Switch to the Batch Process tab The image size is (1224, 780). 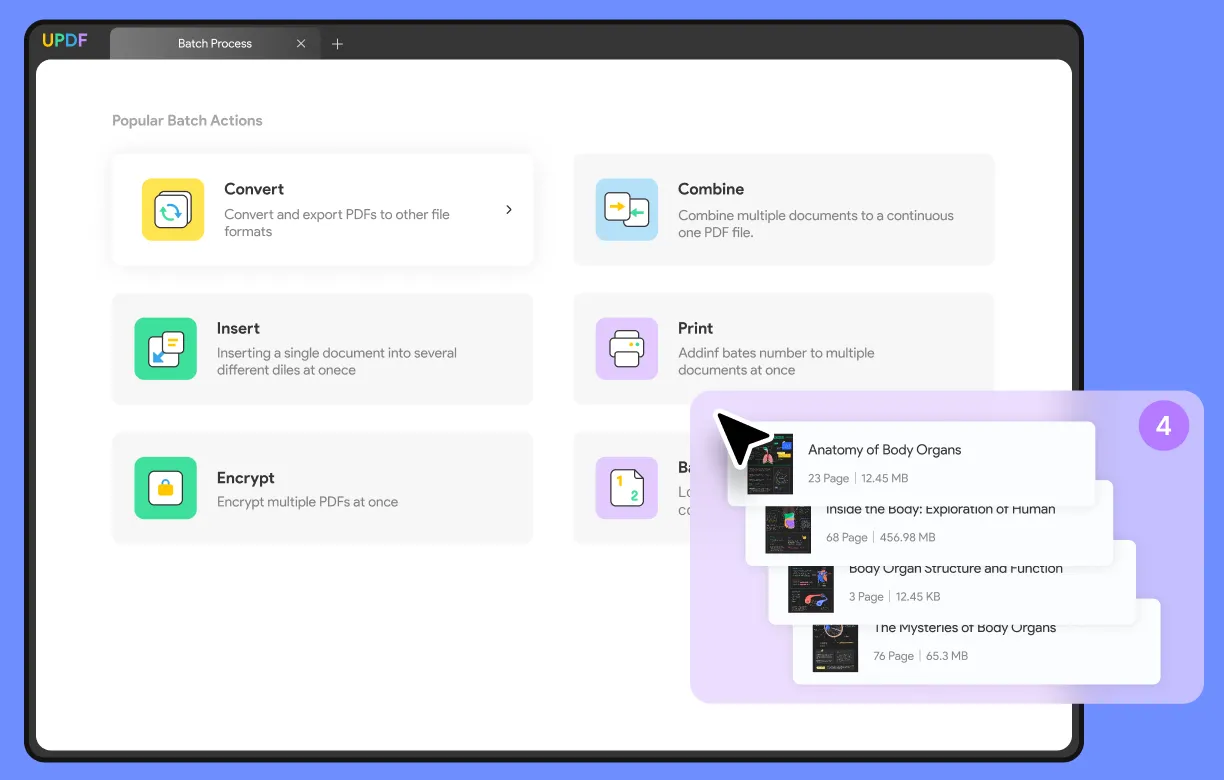pyautogui.click(x=214, y=44)
